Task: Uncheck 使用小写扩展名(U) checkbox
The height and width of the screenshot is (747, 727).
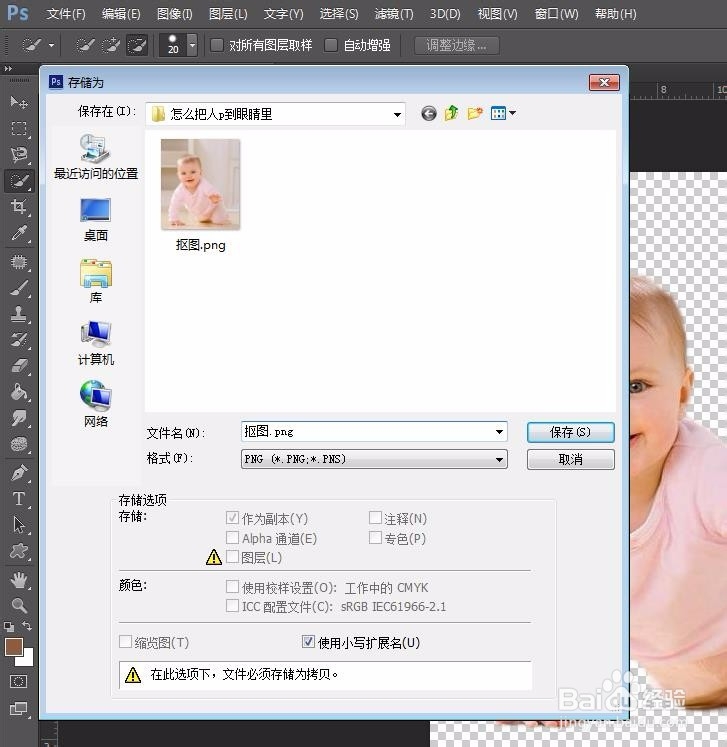Action: tap(308, 642)
